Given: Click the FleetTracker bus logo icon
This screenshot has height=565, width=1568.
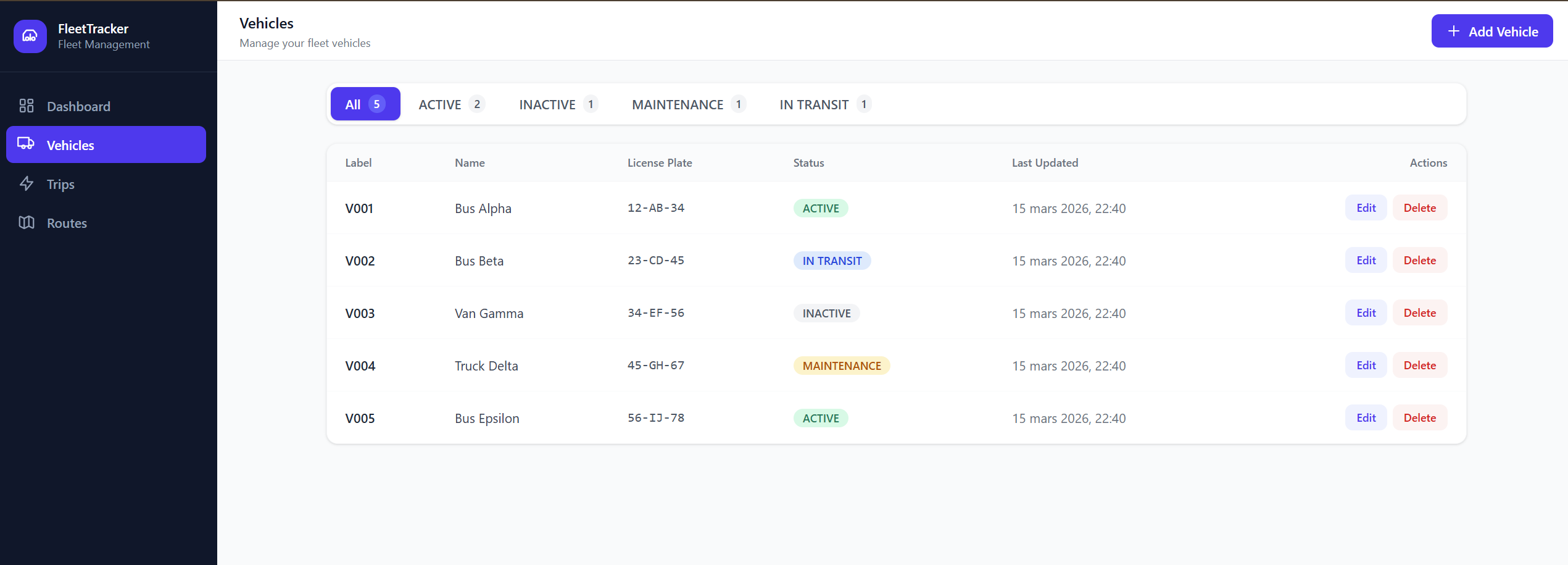Looking at the screenshot, I should click(x=30, y=36).
